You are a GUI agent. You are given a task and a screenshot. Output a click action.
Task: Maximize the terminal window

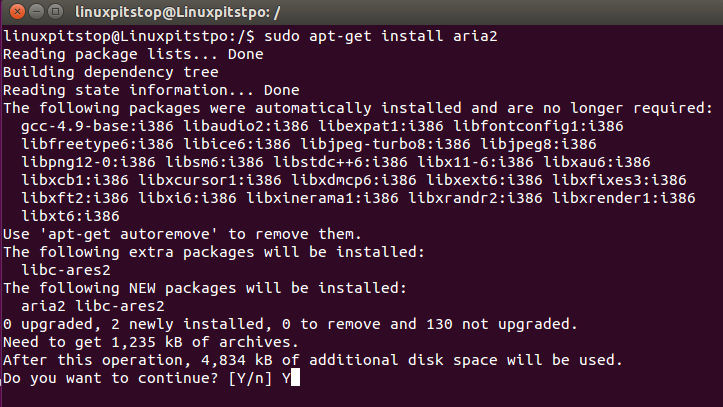54,11
